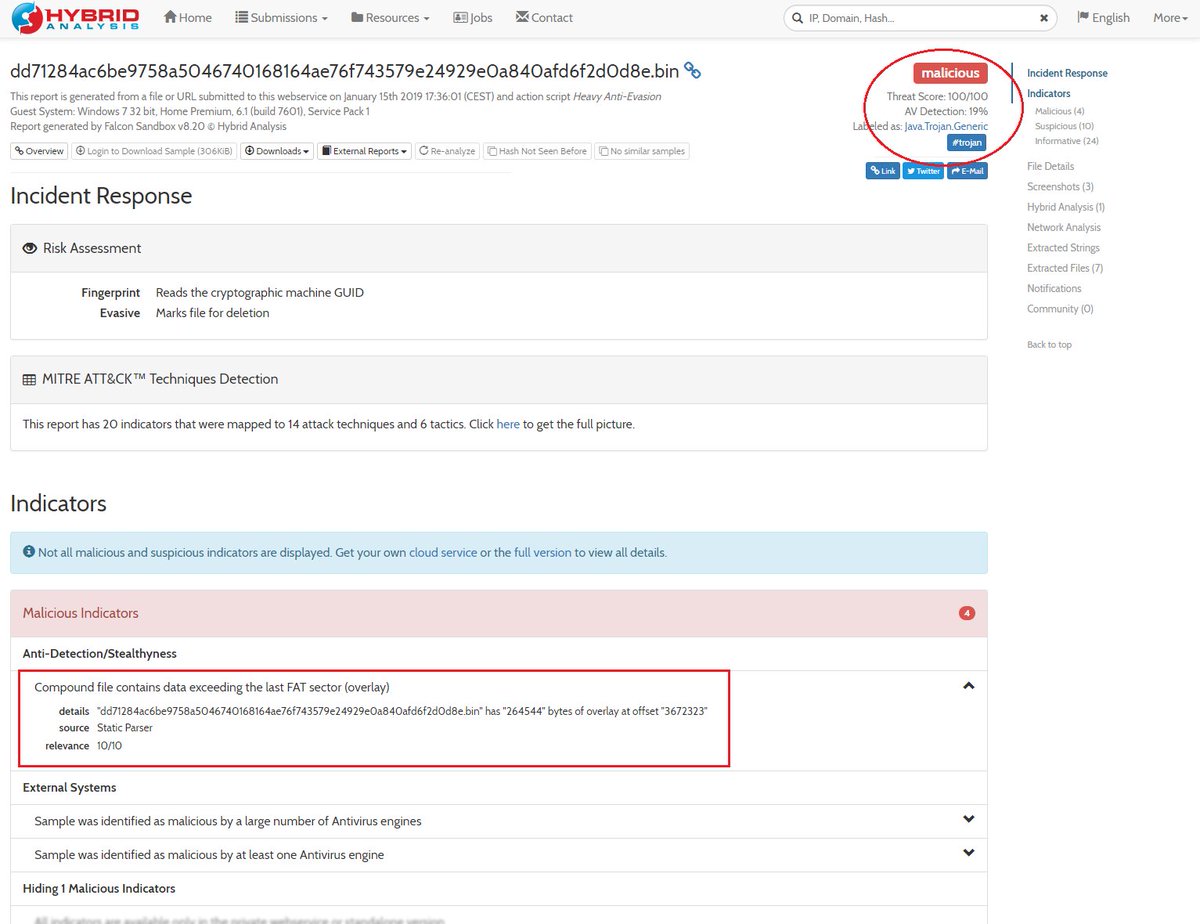Clear the search field with the X icon
Screen dimensions: 1200x924
[1044, 18]
